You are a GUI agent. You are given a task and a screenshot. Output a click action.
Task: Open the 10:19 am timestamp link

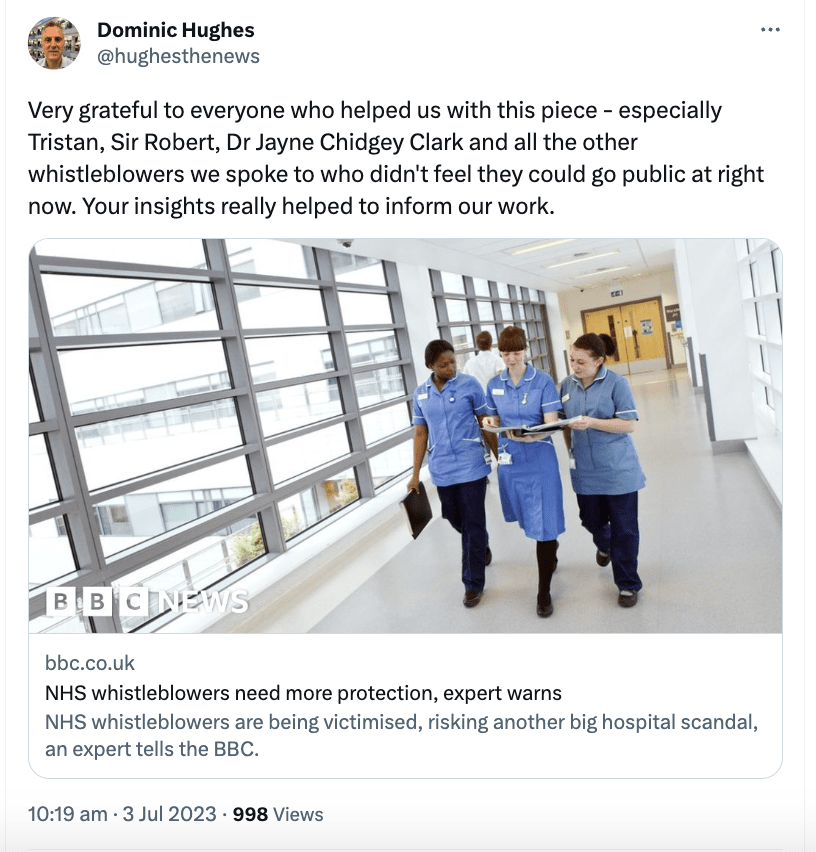67,814
